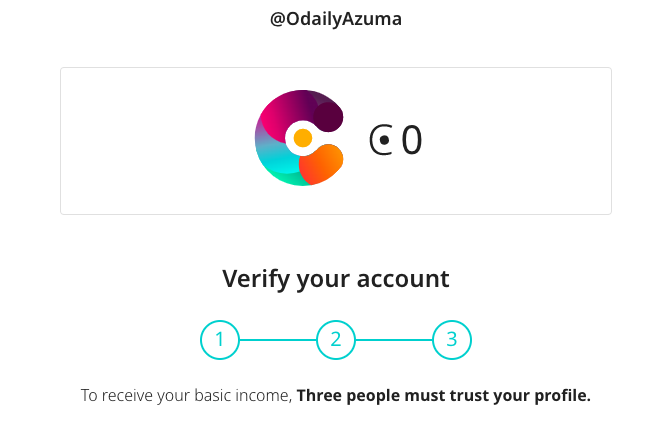
Task: Select verification step 2 circle
Action: 336,340
